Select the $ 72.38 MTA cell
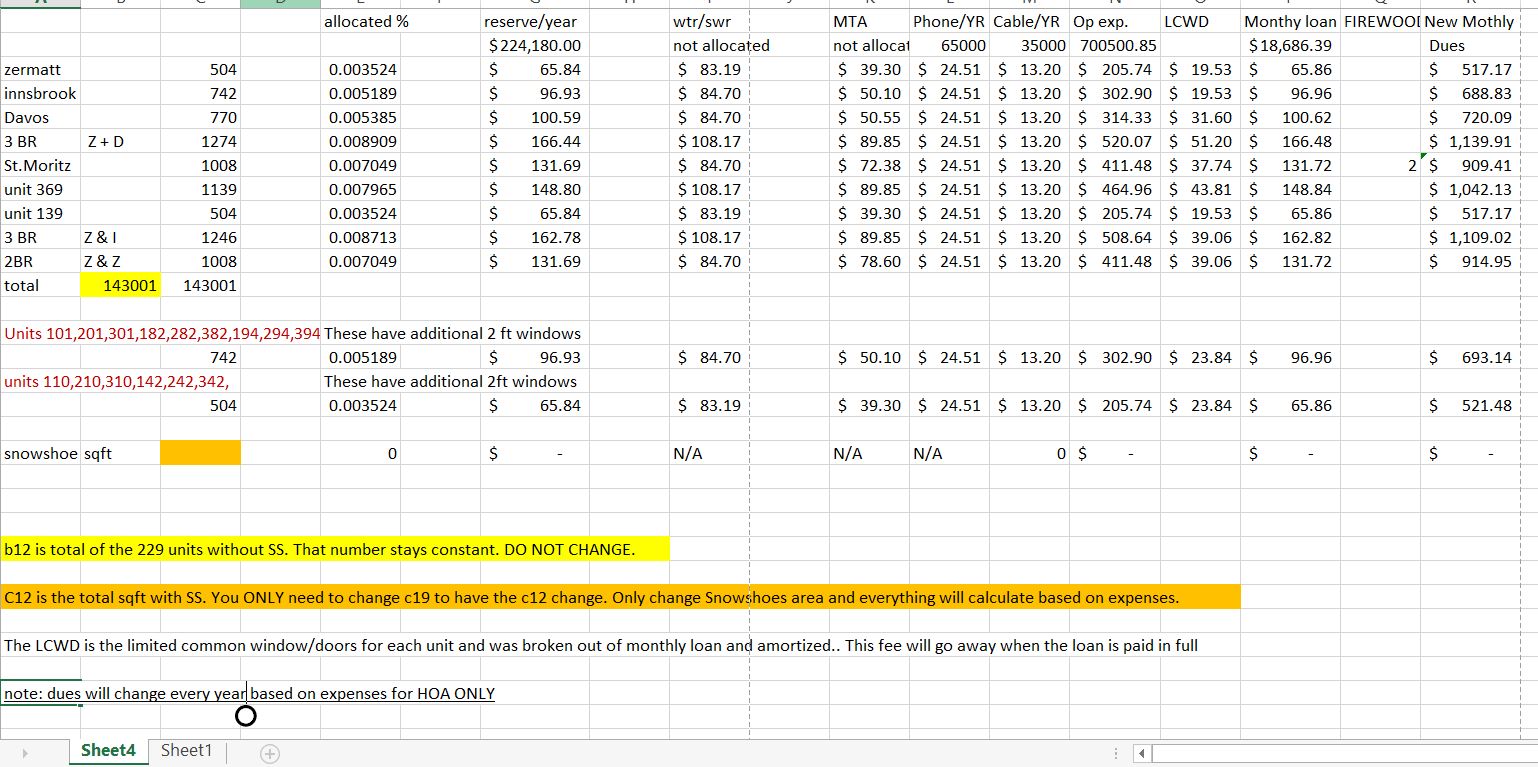 [x=869, y=166]
